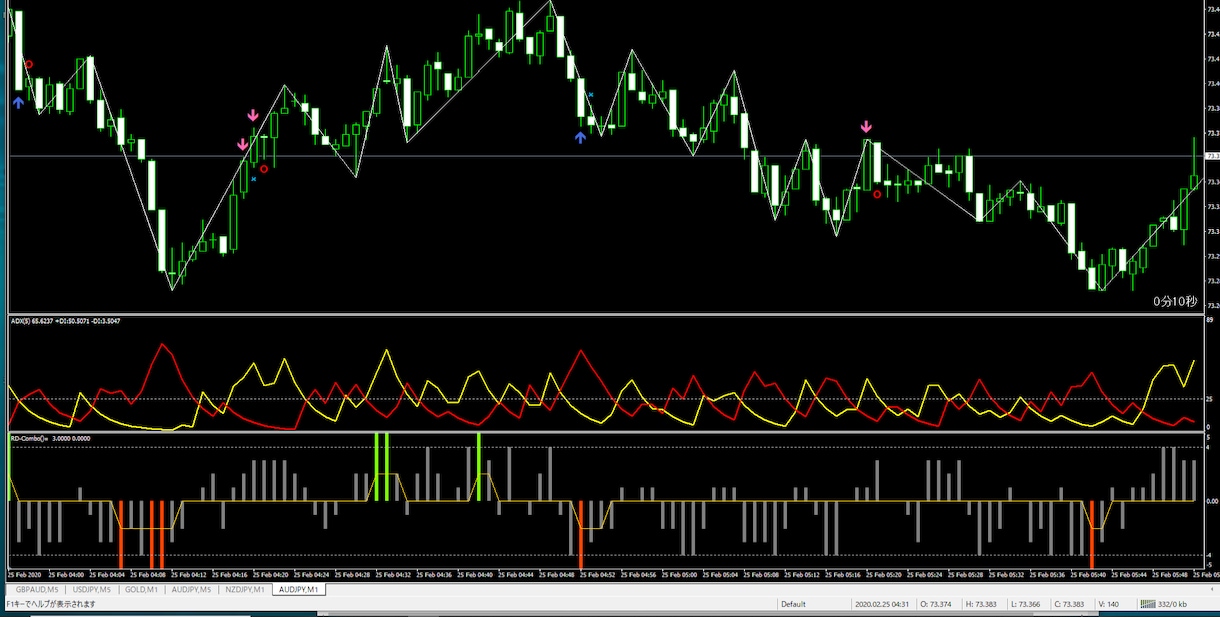Click the '0分10秒' candle countdown timer

(x=1174, y=301)
